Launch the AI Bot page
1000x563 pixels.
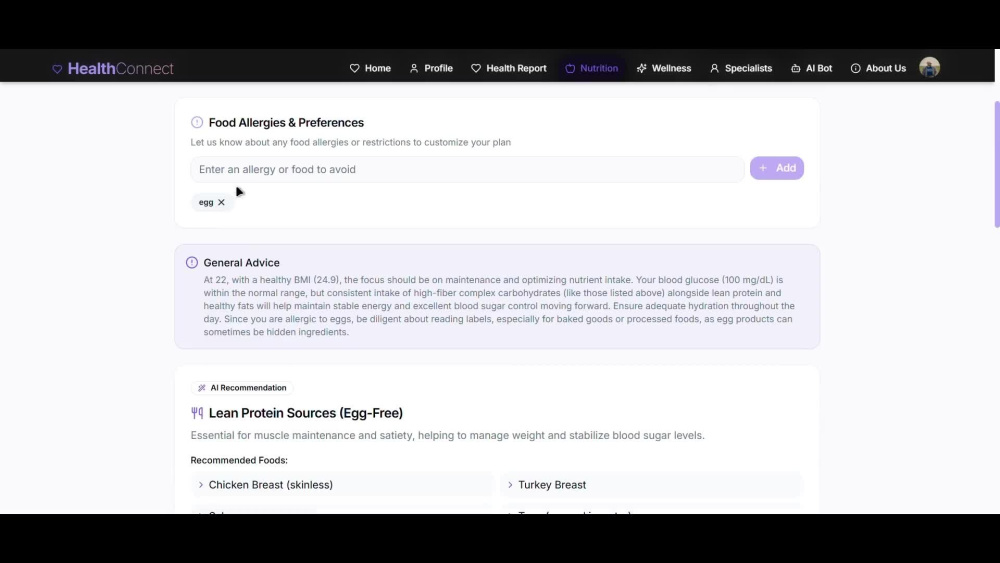(811, 68)
